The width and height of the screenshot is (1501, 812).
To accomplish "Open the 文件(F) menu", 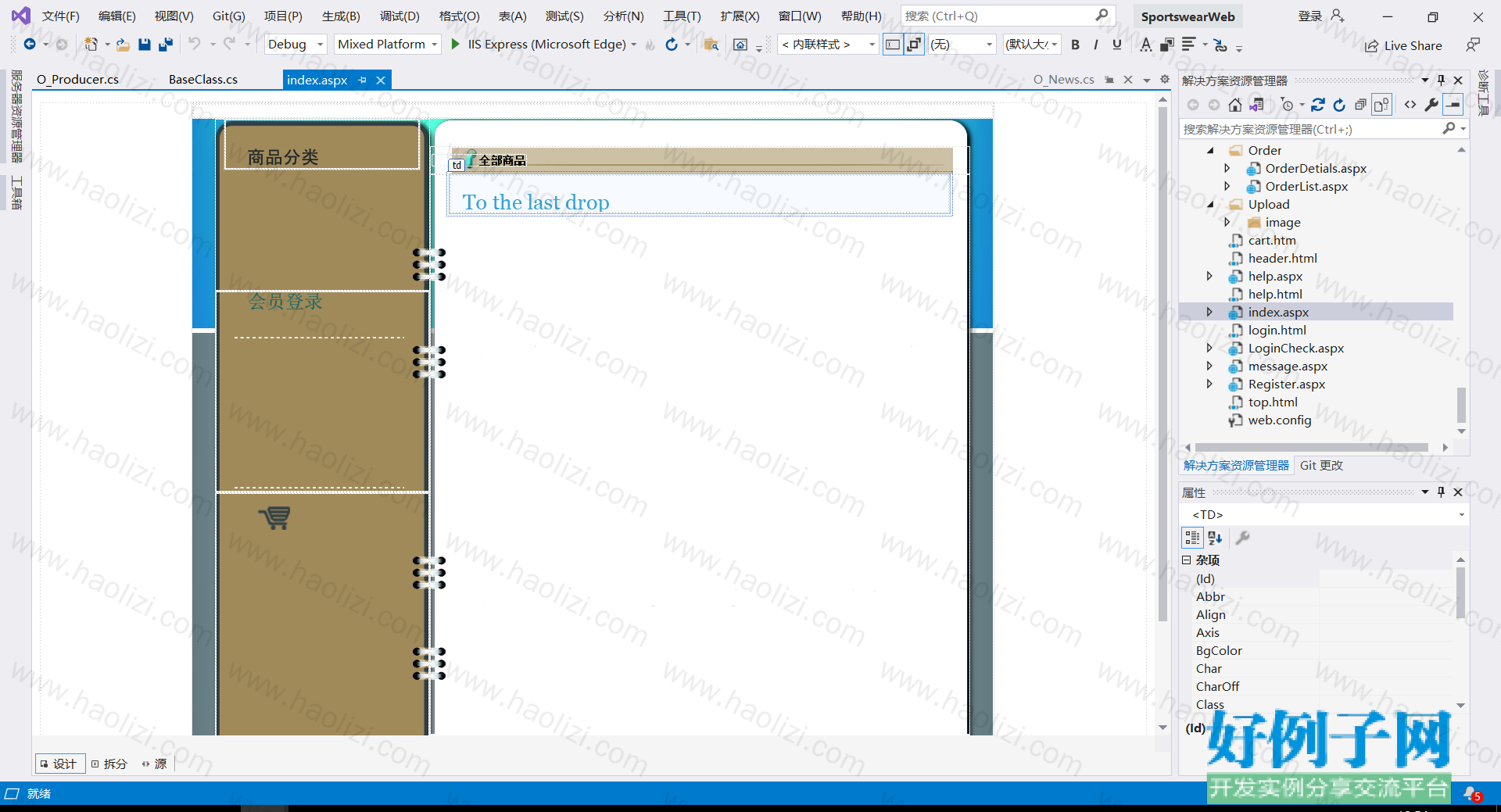I will pyautogui.click(x=61, y=16).
